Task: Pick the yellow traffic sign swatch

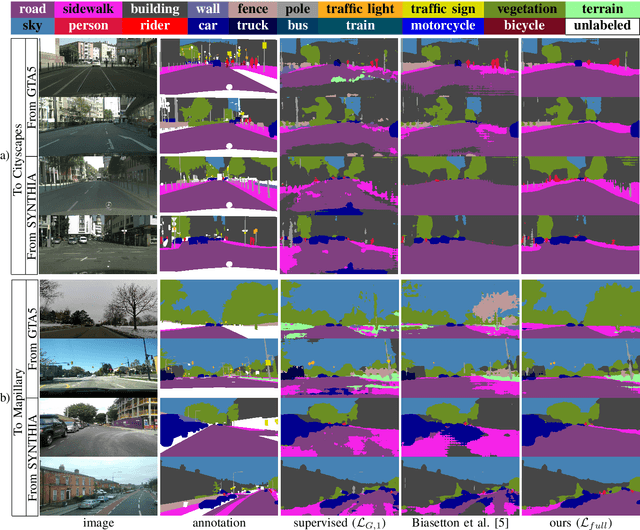Action: pyautogui.click(x=443, y=9)
